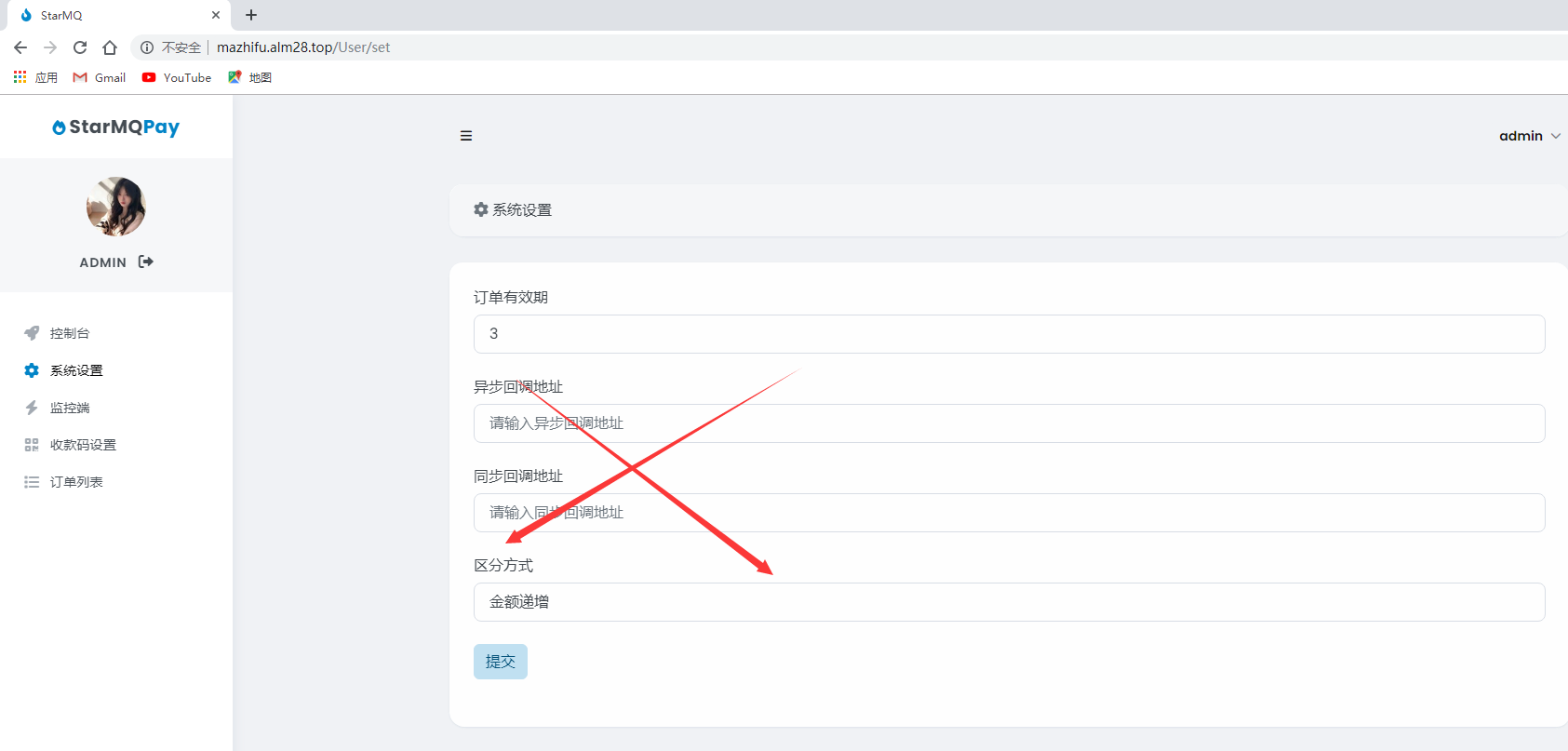Click the browser home icon
This screenshot has height=751, width=1568.
110,47
